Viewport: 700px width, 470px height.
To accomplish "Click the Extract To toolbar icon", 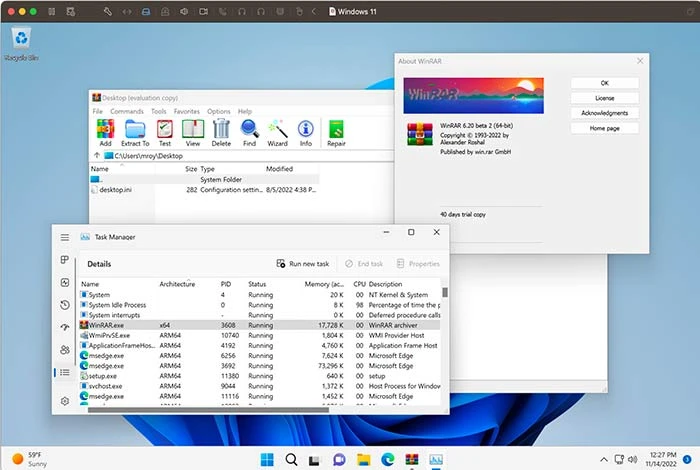I will pyautogui.click(x=135, y=133).
